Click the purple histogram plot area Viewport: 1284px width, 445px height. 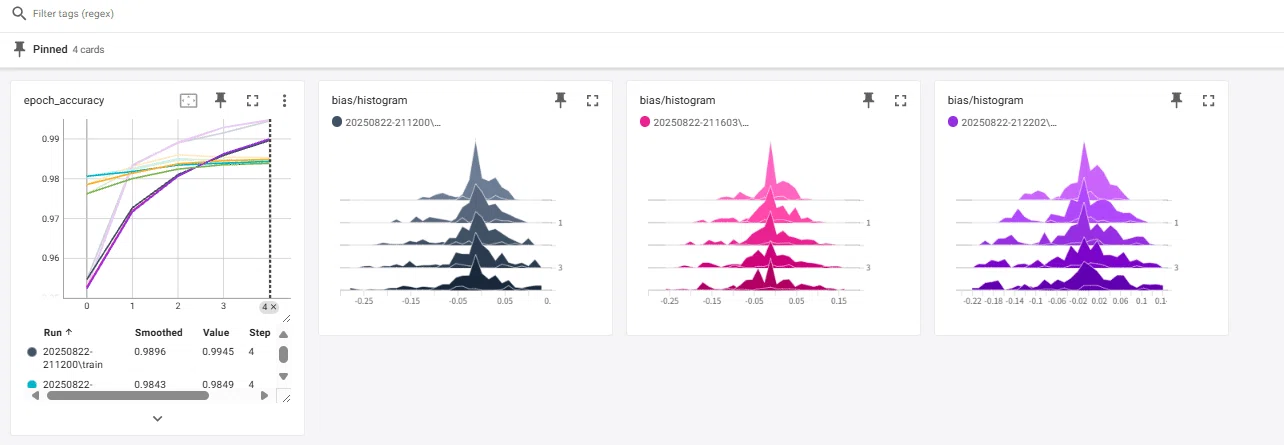coord(1063,216)
